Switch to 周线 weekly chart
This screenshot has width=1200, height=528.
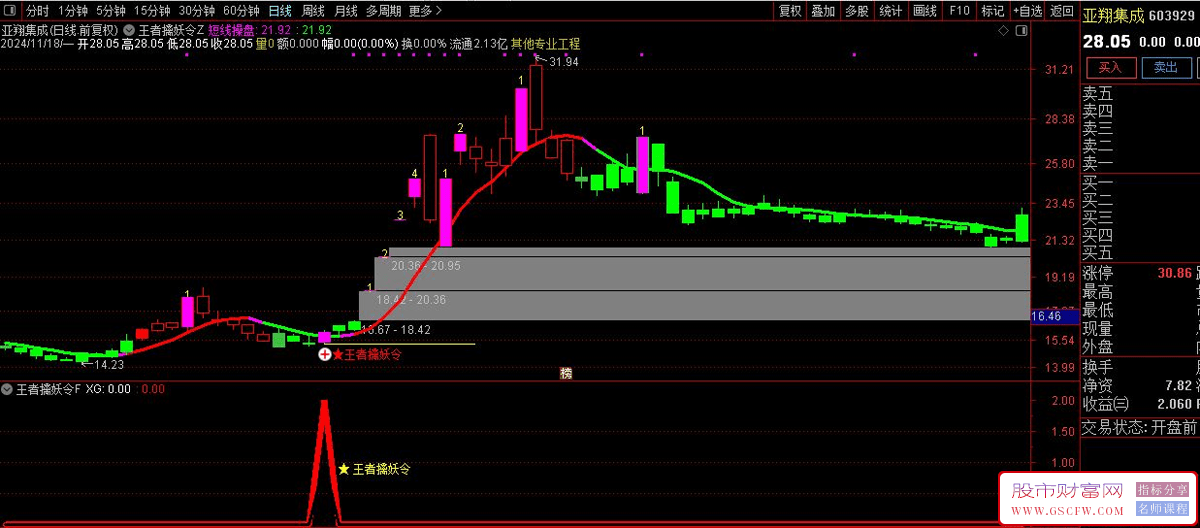(313, 11)
